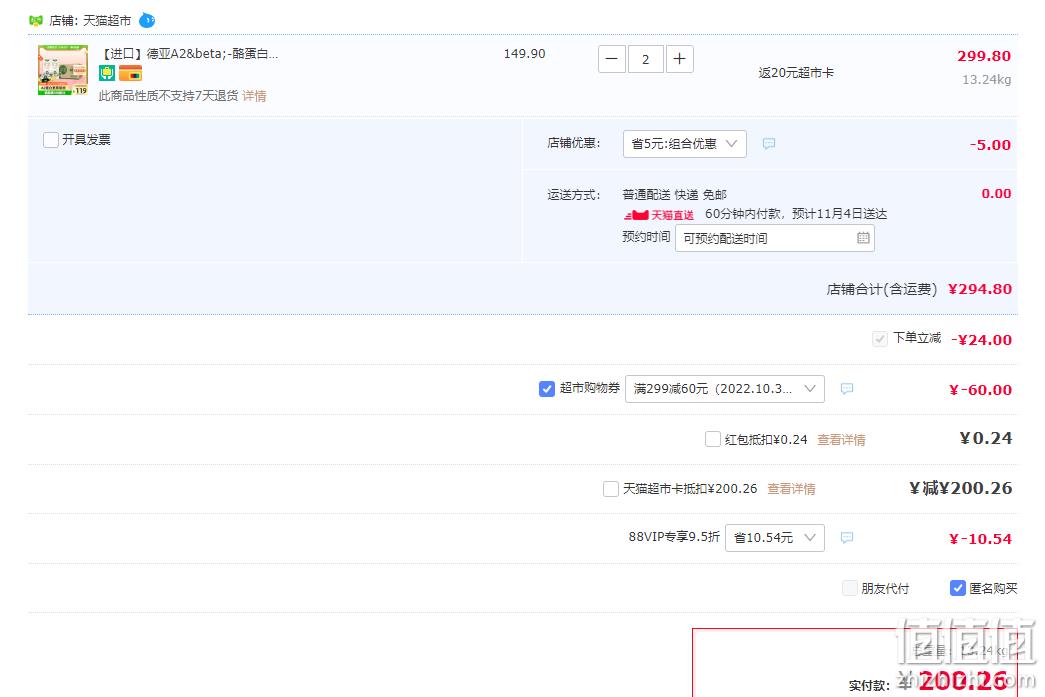Enable the 红包抵扣¥0.24 checkbox
The width and height of the screenshot is (1045, 697).
tap(712, 439)
